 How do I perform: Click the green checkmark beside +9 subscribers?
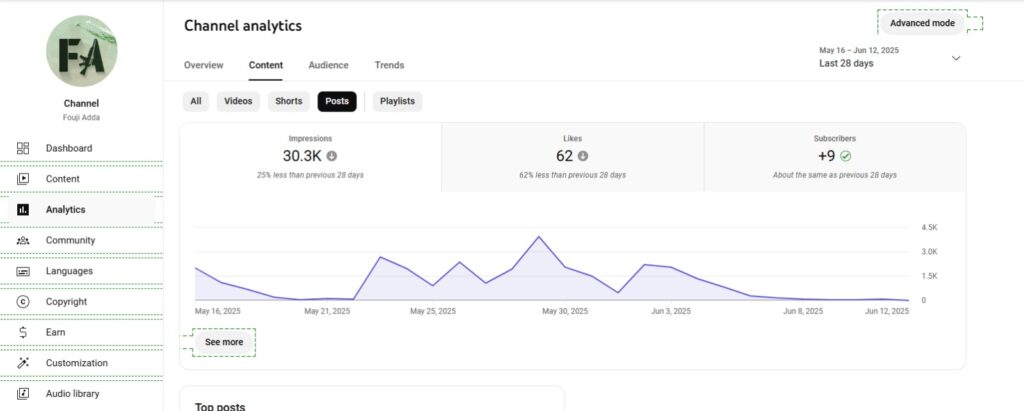[x=846, y=156]
